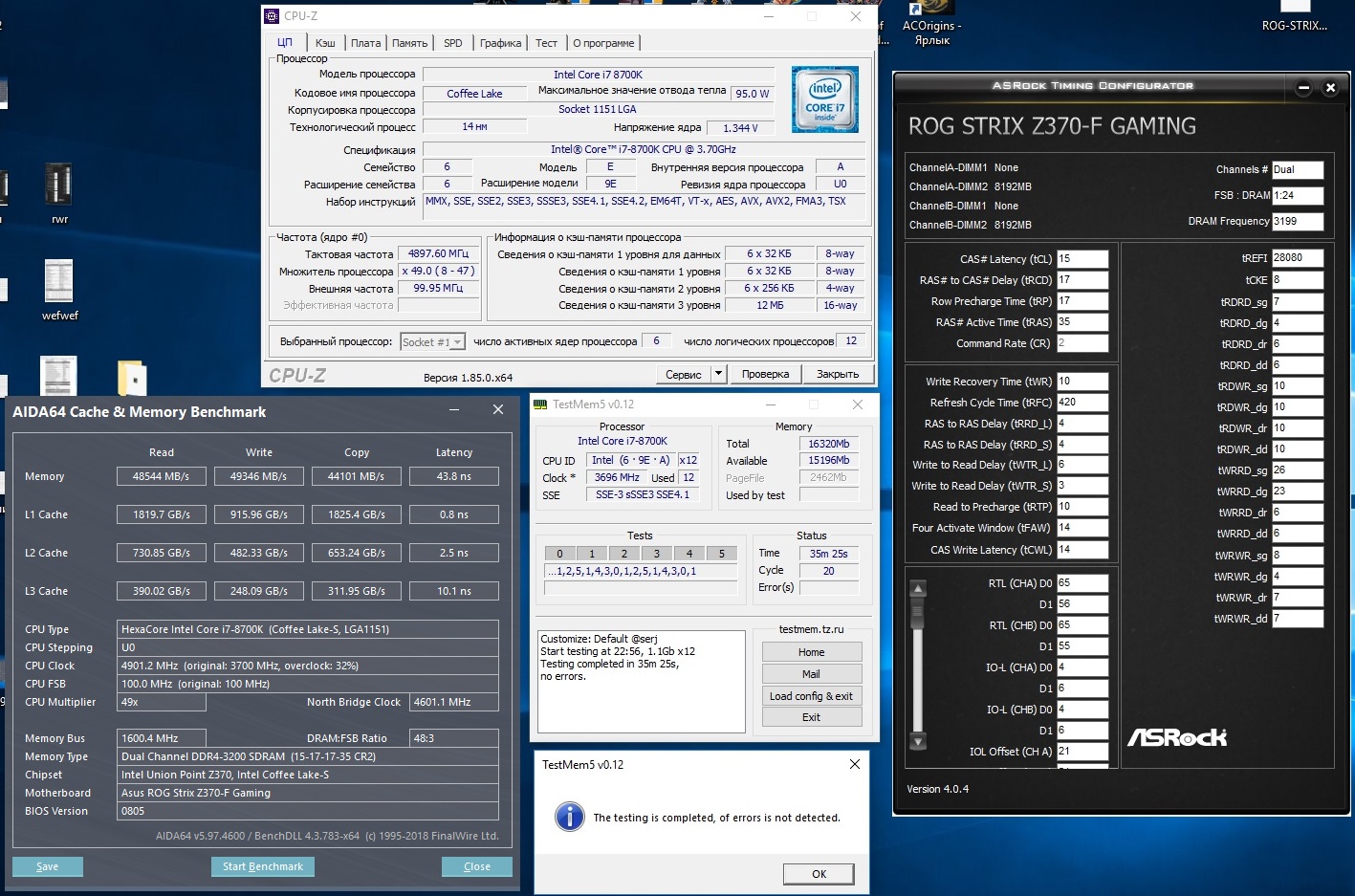1355x896 pixels.
Task: Click scroll-up arrow in ASRock timing list
Action: tap(918, 588)
